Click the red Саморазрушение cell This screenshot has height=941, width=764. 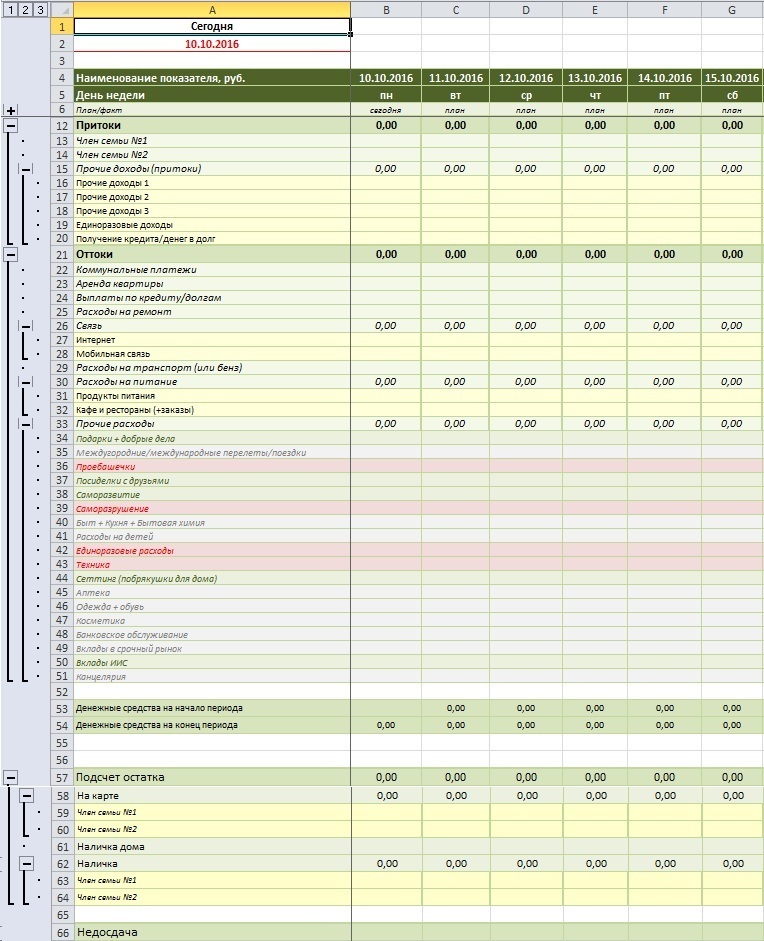212,508
